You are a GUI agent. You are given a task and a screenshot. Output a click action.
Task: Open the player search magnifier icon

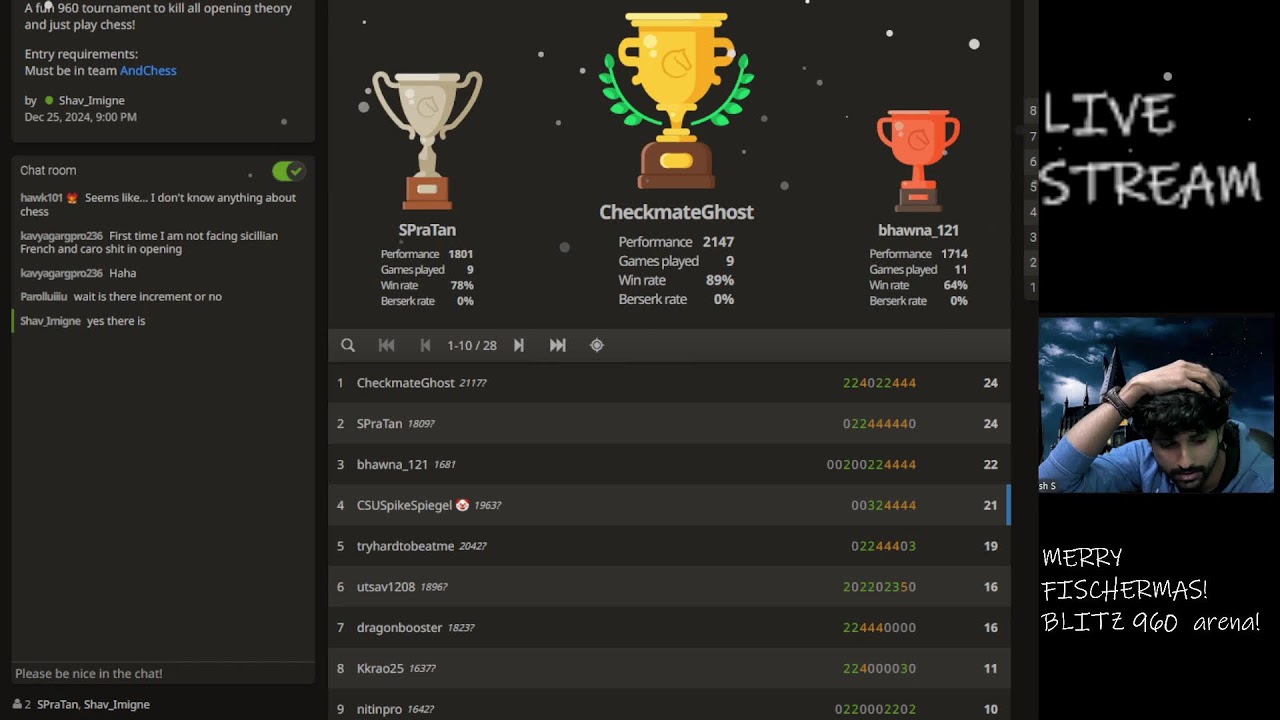(x=348, y=345)
